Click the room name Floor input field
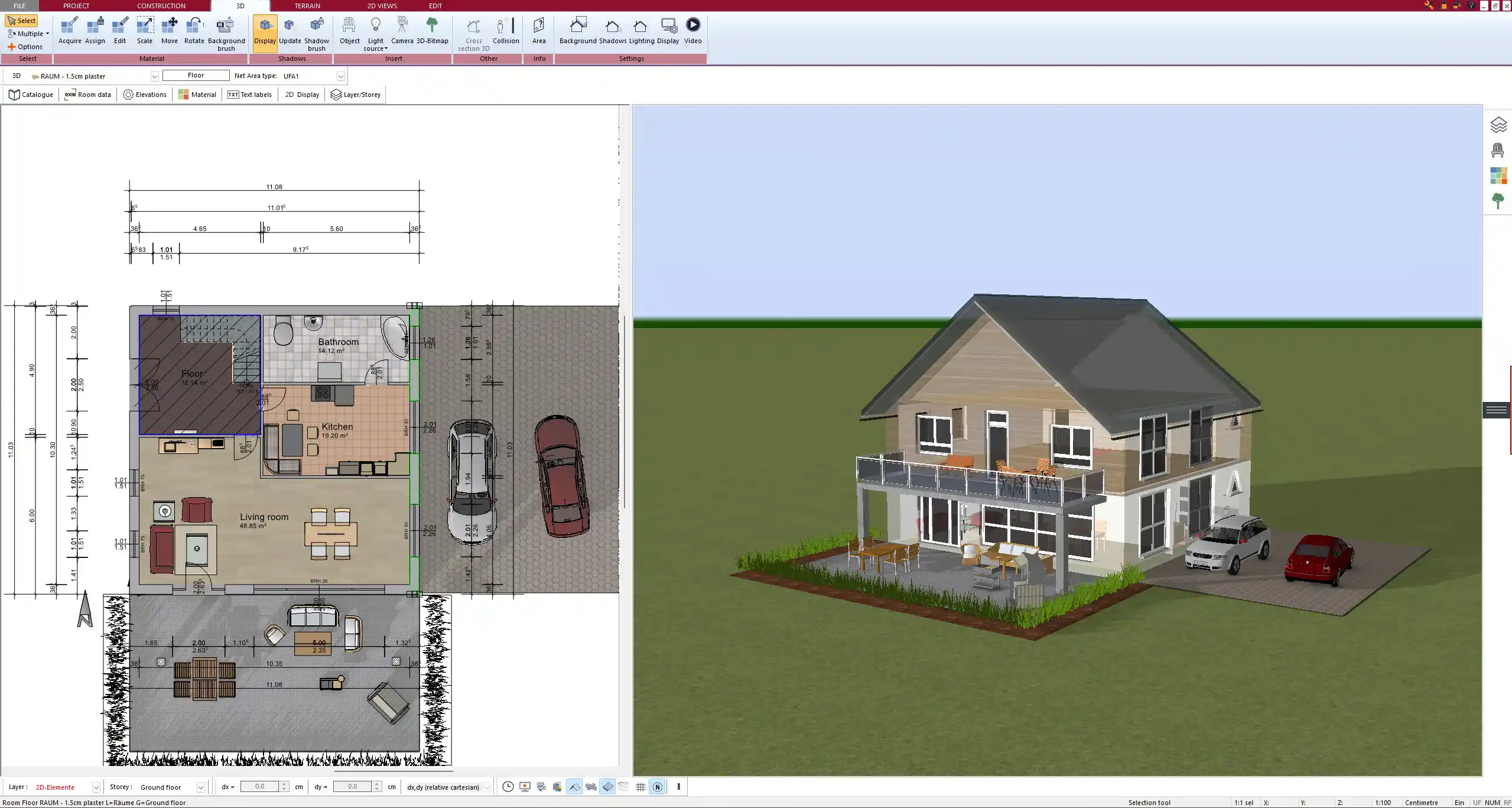 [x=196, y=76]
